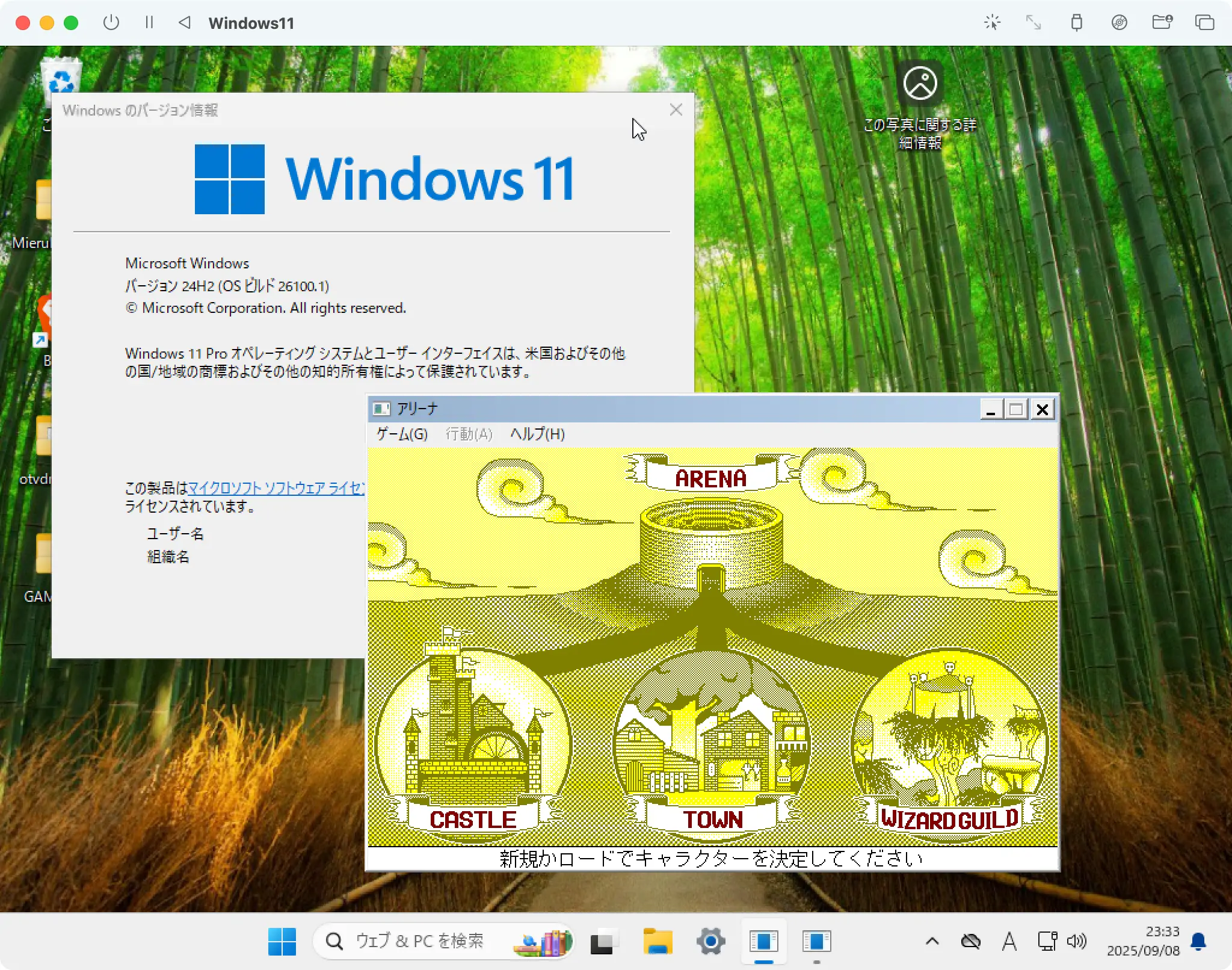Open the ゲーム(G) menu
Screen dimensions: 1232x970
coord(402,434)
